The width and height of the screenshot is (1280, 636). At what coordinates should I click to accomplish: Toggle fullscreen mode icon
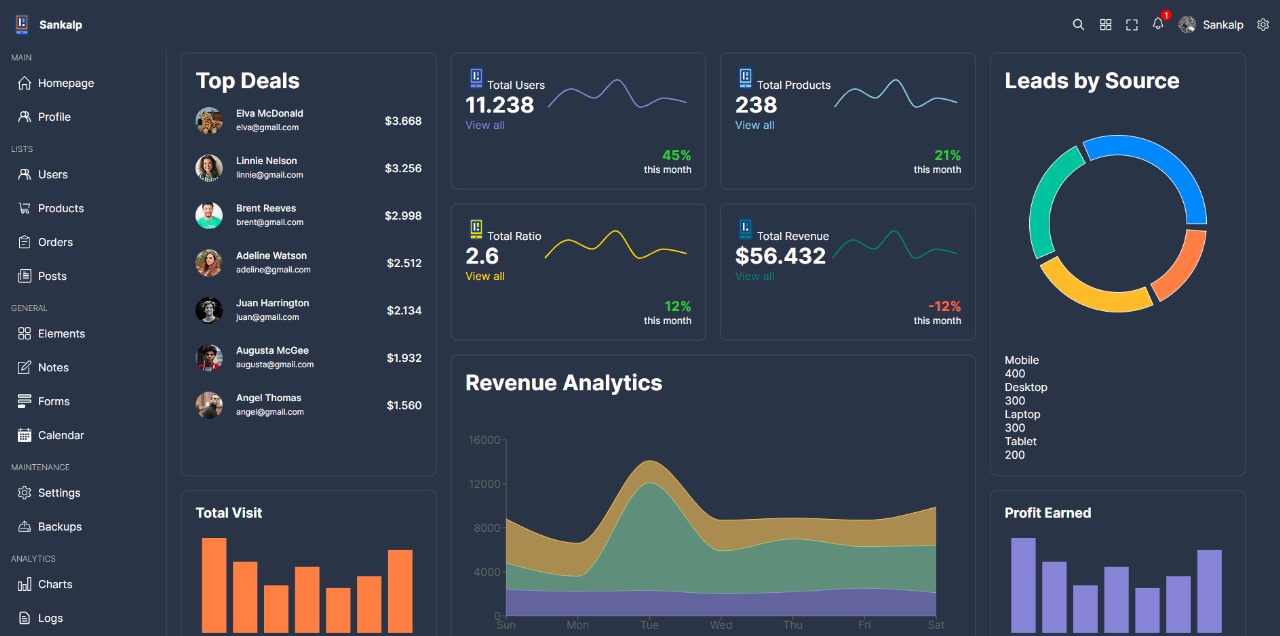click(x=1132, y=25)
